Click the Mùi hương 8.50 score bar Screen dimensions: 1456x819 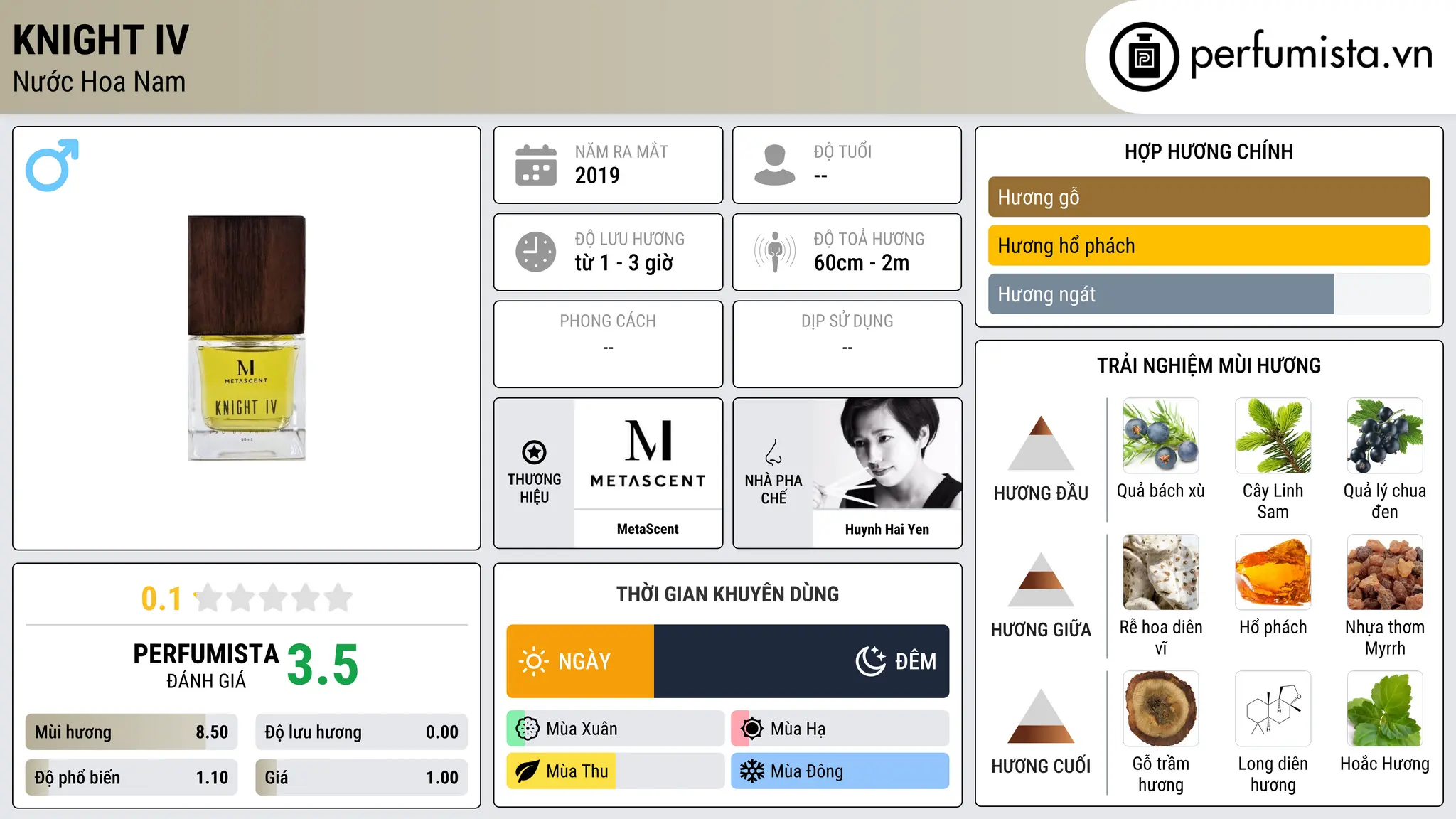132,732
